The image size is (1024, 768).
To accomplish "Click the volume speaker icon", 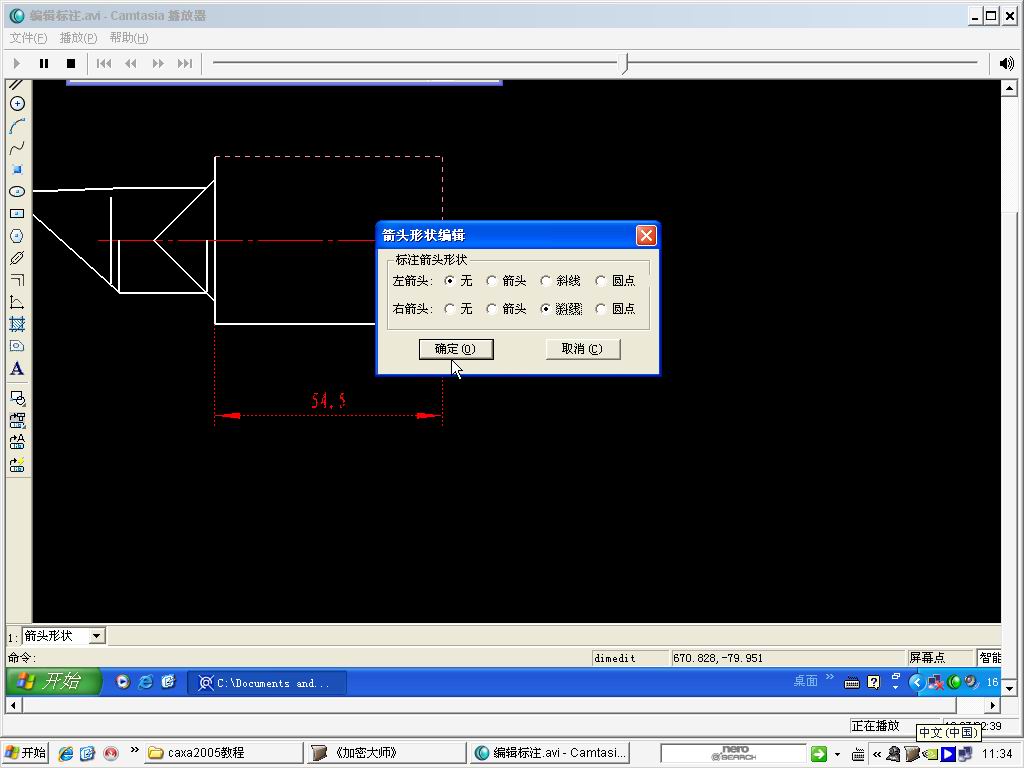I will pyautogui.click(x=1006, y=63).
